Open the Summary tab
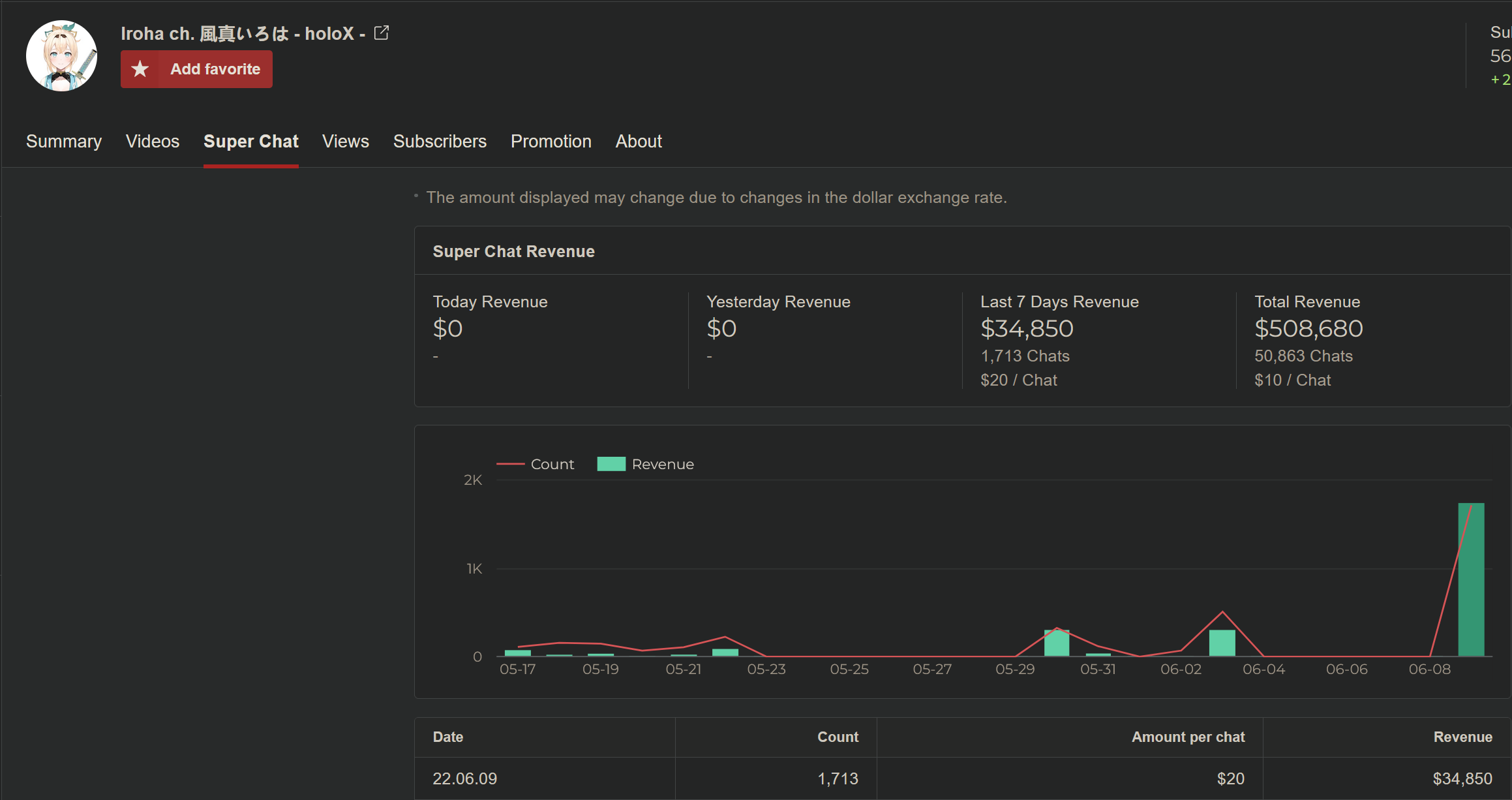 tap(64, 142)
